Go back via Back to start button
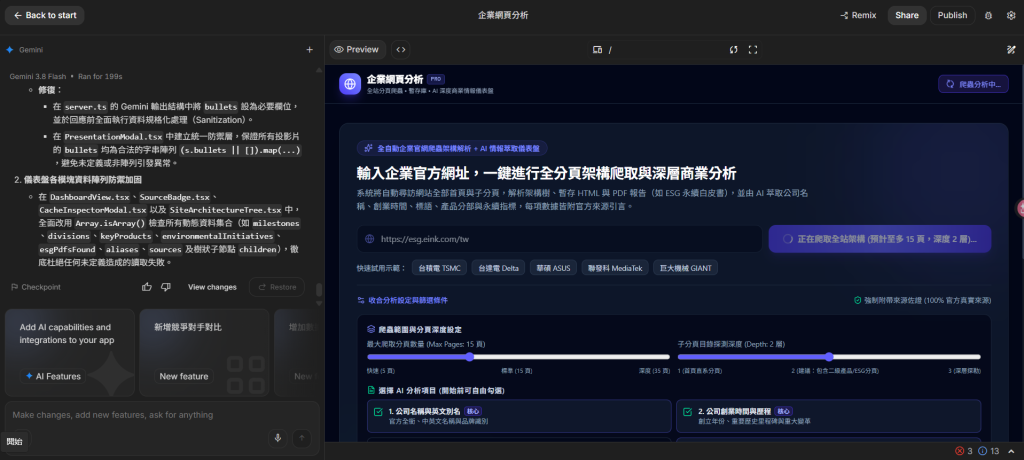1024x460 pixels. tap(44, 15)
